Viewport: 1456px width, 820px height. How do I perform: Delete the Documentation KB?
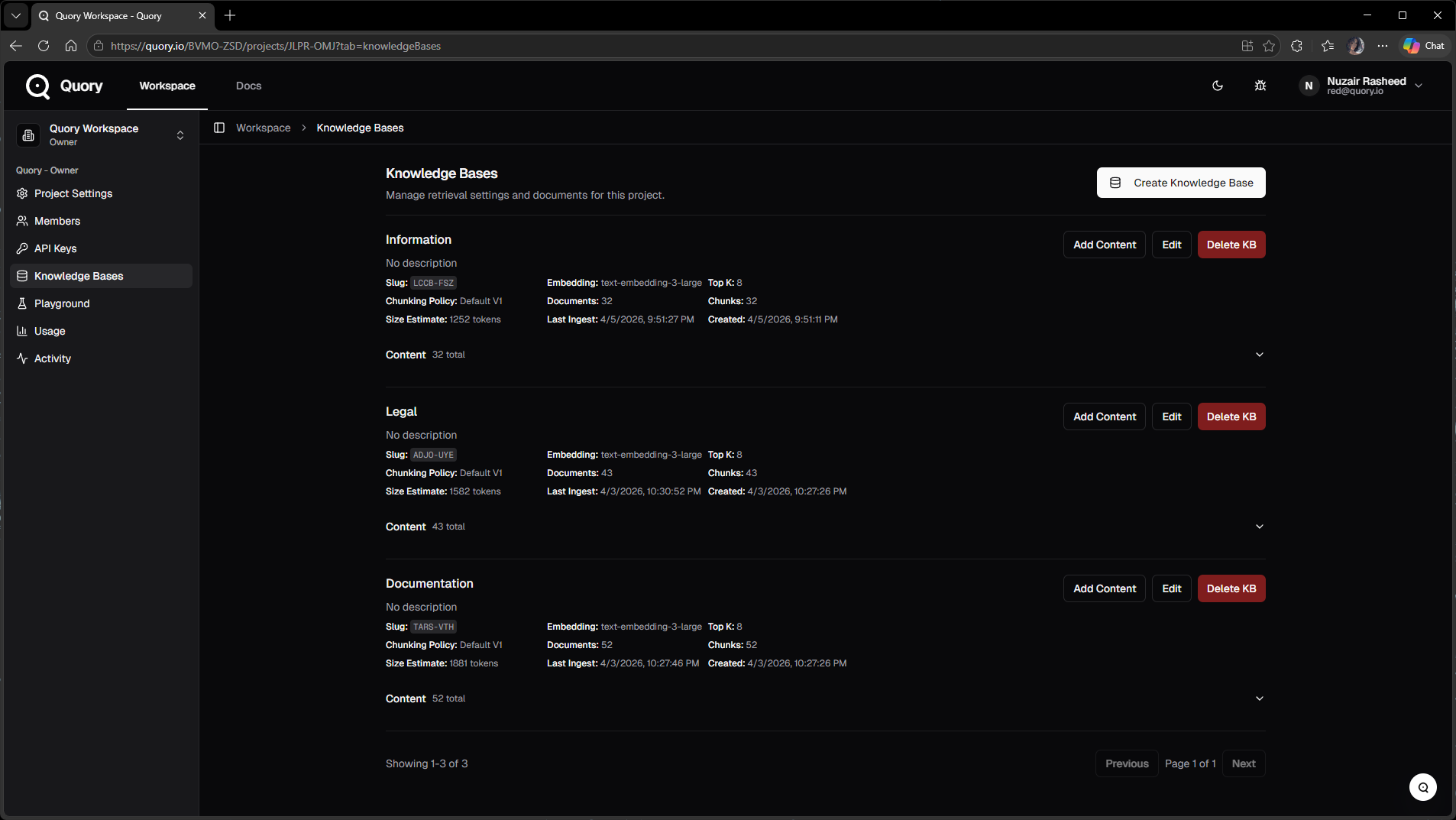coord(1231,588)
